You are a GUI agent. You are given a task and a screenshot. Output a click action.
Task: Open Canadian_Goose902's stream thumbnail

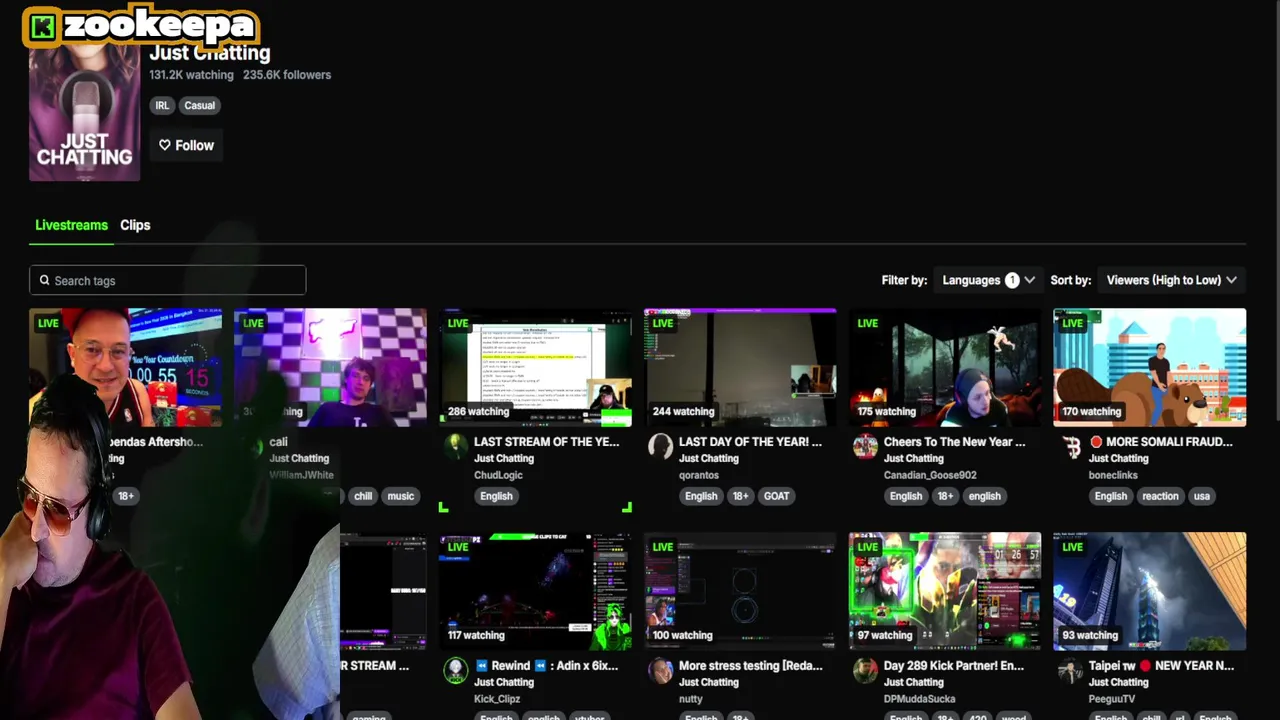[945, 367]
